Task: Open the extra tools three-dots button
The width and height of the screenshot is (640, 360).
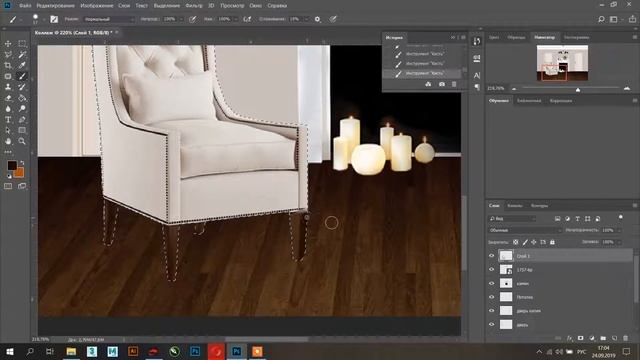Action: (8, 152)
